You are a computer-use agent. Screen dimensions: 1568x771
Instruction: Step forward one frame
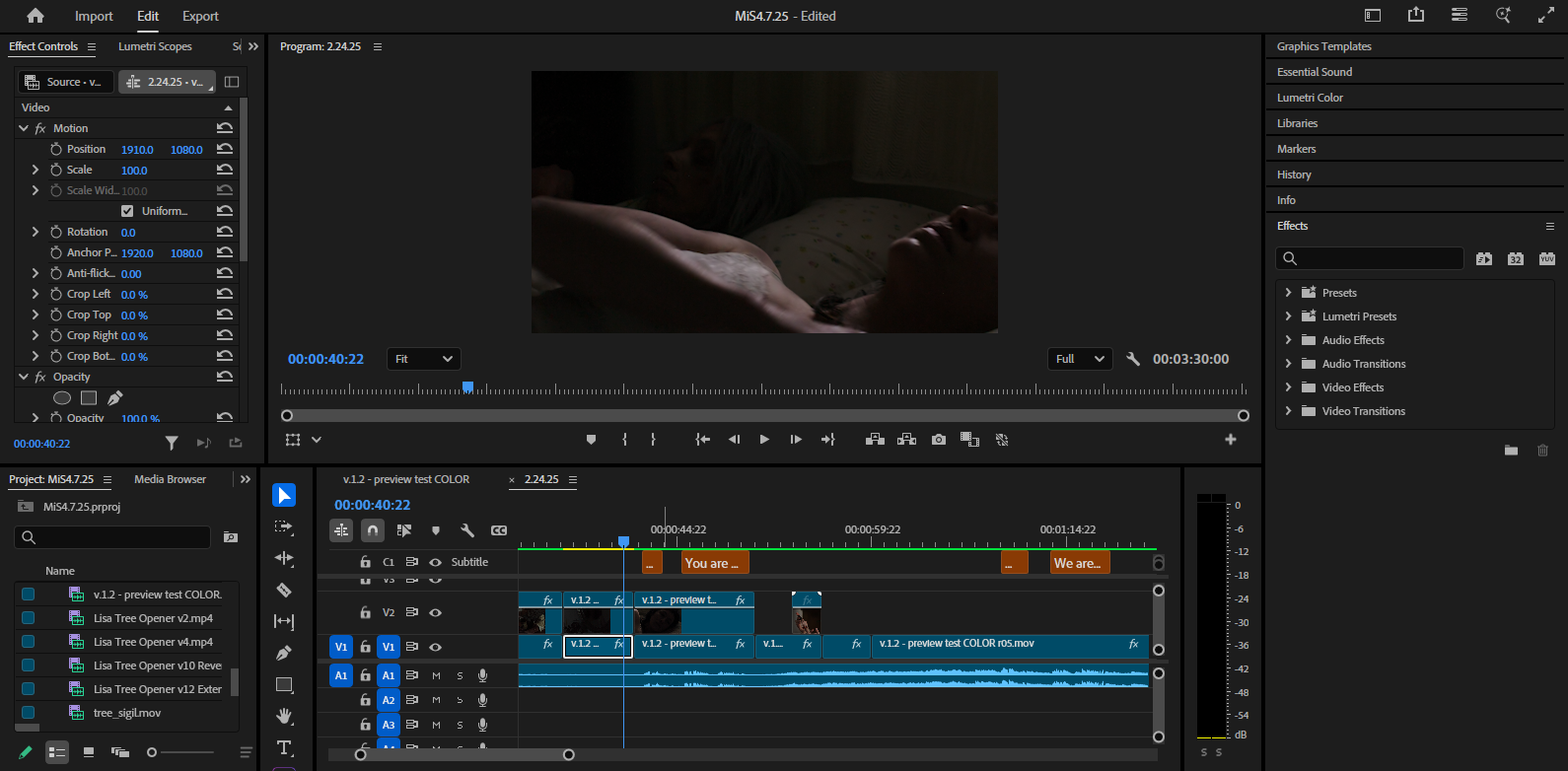(x=796, y=440)
